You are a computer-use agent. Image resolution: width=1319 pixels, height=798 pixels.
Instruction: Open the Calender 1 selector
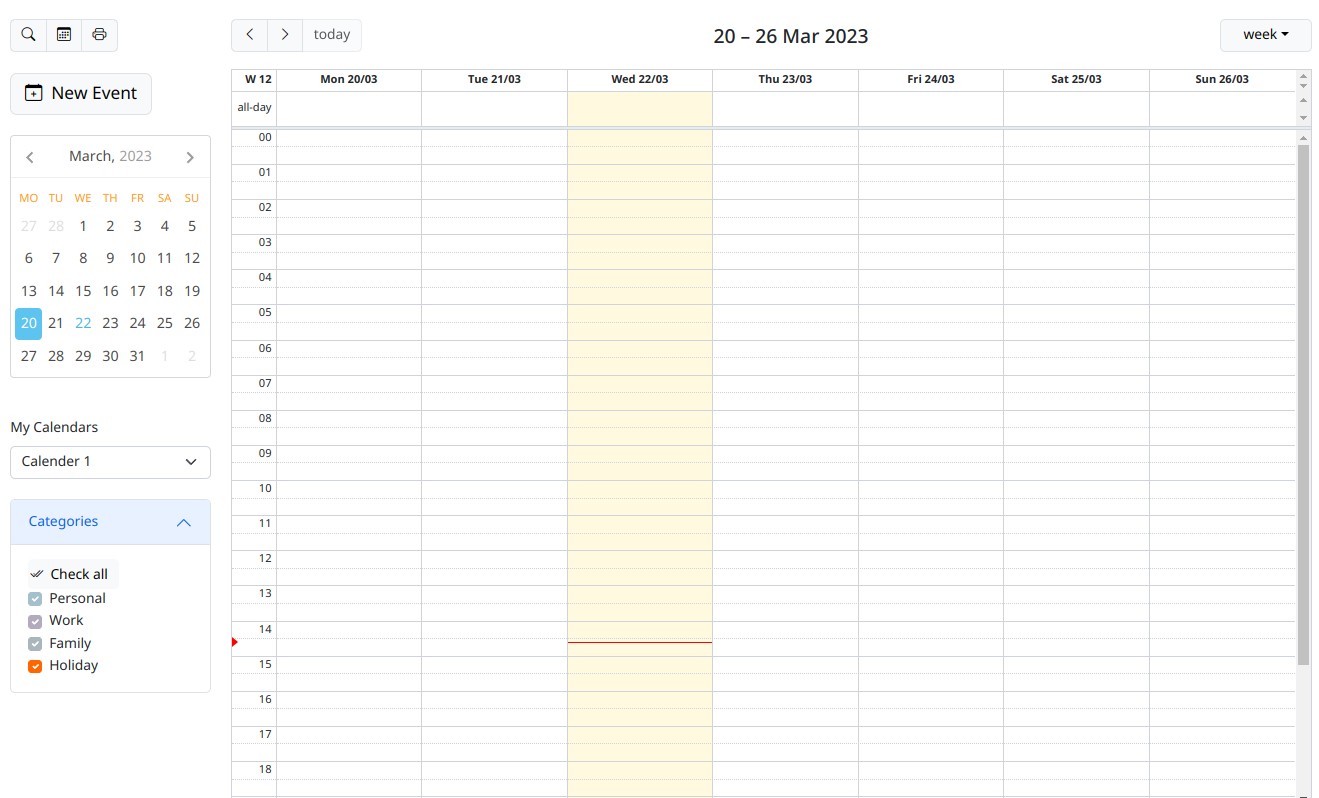point(110,462)
